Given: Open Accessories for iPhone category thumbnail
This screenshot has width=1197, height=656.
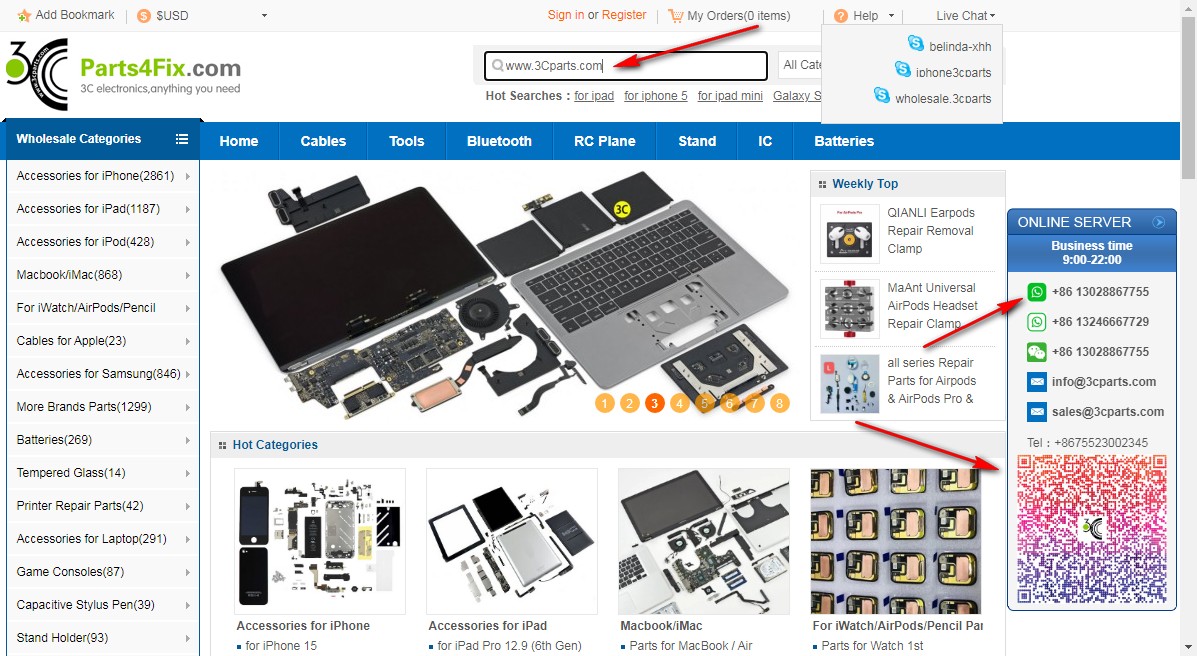Looking at the screenshot, I should pyautogui.click(x=320, y=541).
